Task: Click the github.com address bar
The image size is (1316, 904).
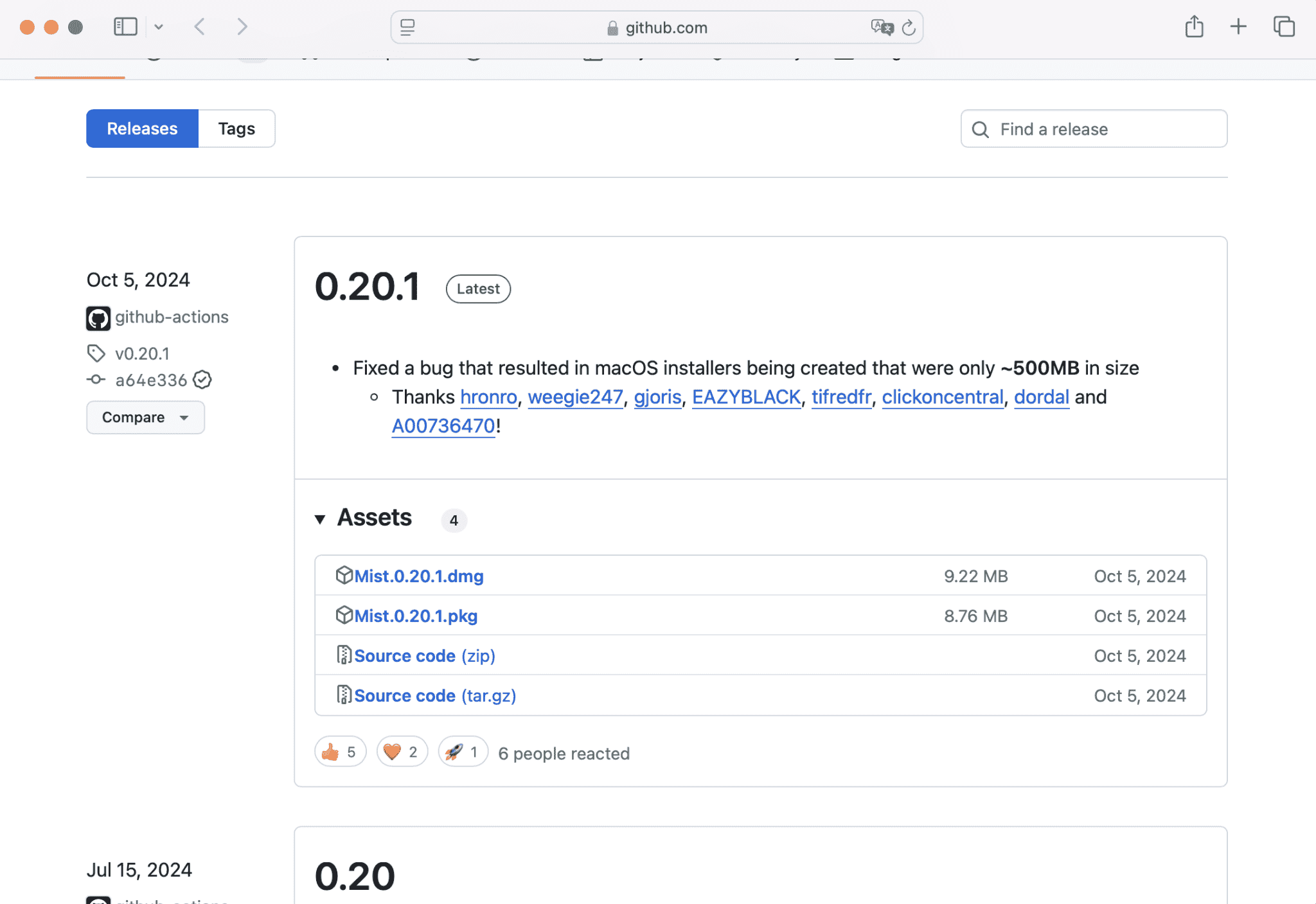Action: pyautogui.click(x=657, y=28)
